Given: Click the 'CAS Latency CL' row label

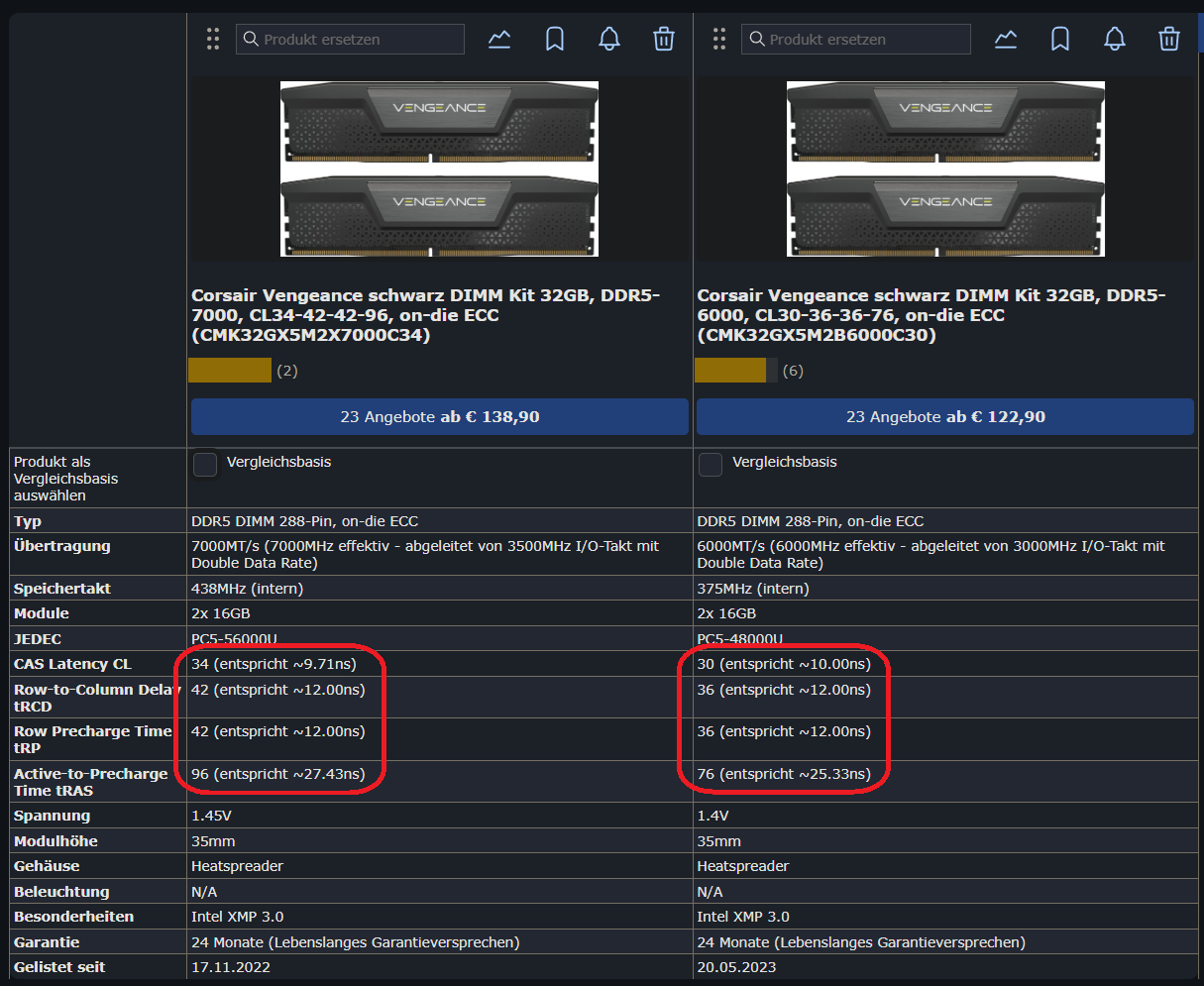Looking at the screenshot, I should (72, 664).
